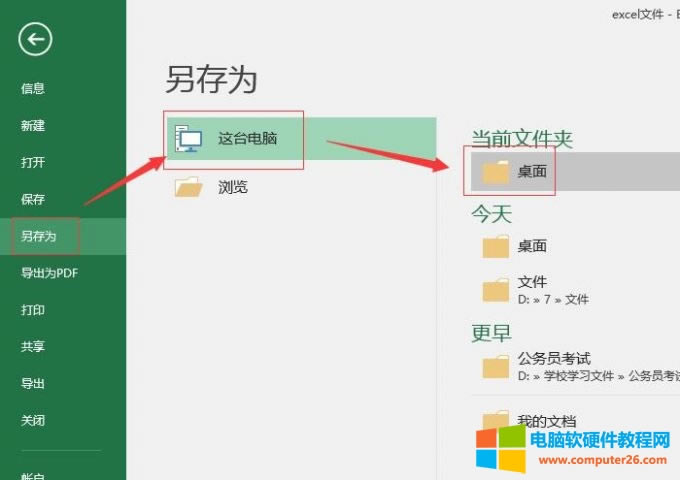The image size is (680, 480).
Task: Go to 新建 in sidebar
Action: click(33, 125)
